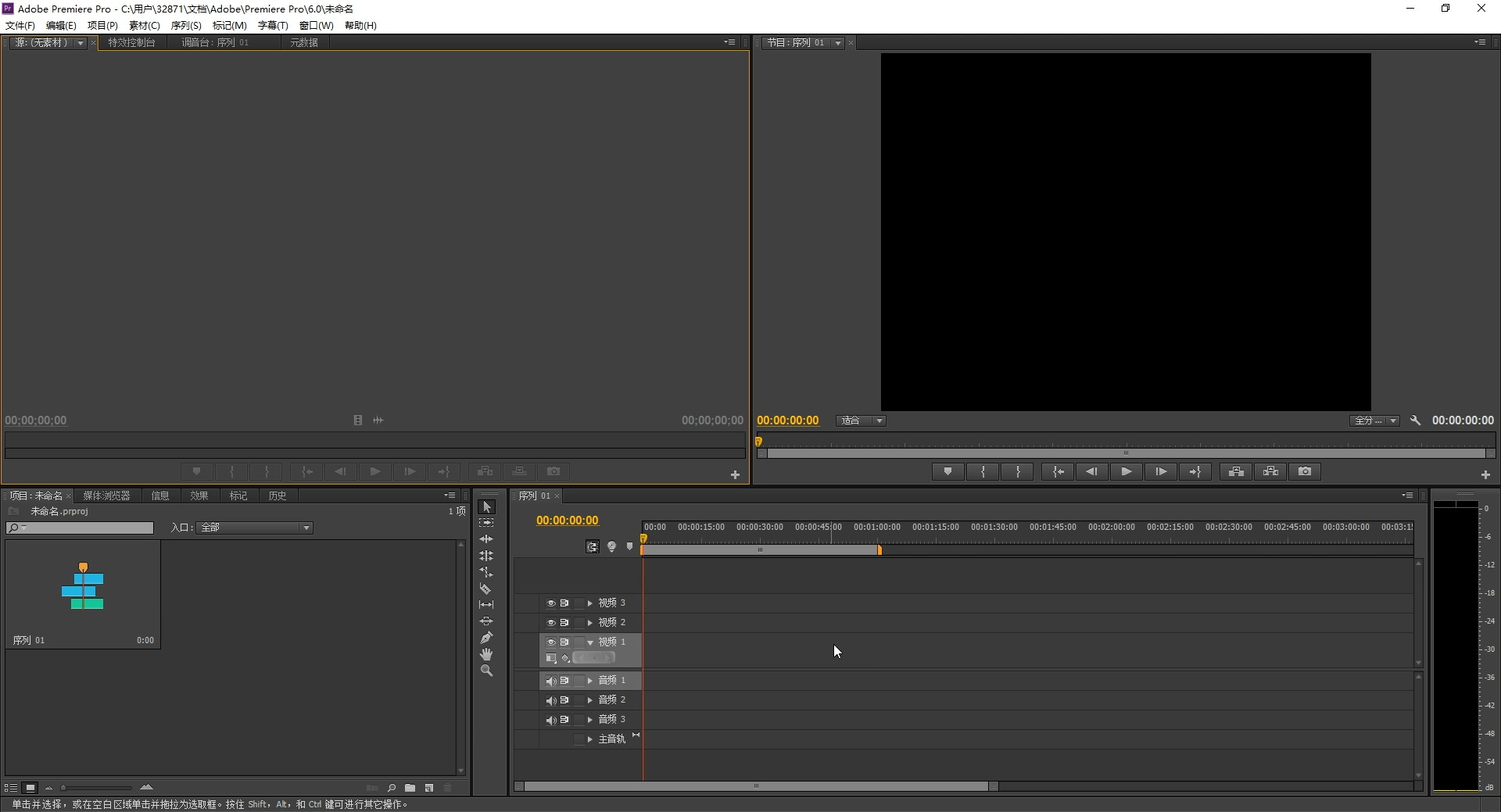Mute the 音频 1 track speaker
Screen dimensions: 1501x812
coord(550,681)
